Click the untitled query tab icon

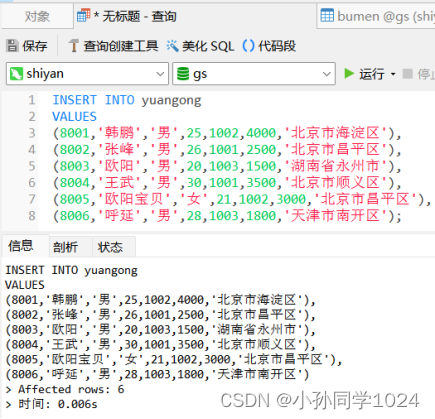pyautogui.click(x=83, y=16)
